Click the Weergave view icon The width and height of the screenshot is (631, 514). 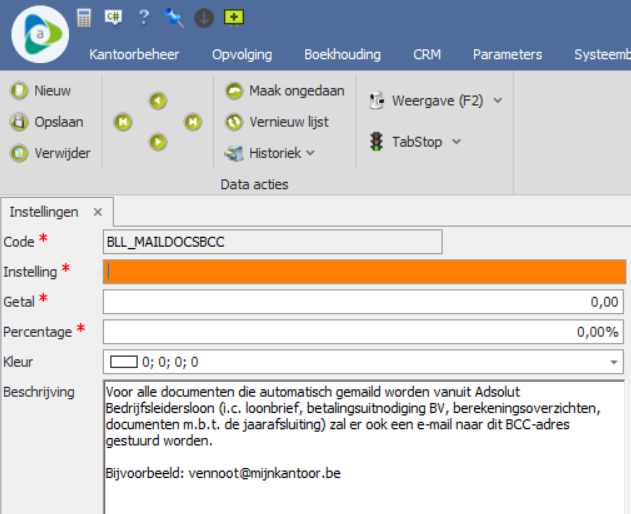[377, 101]
